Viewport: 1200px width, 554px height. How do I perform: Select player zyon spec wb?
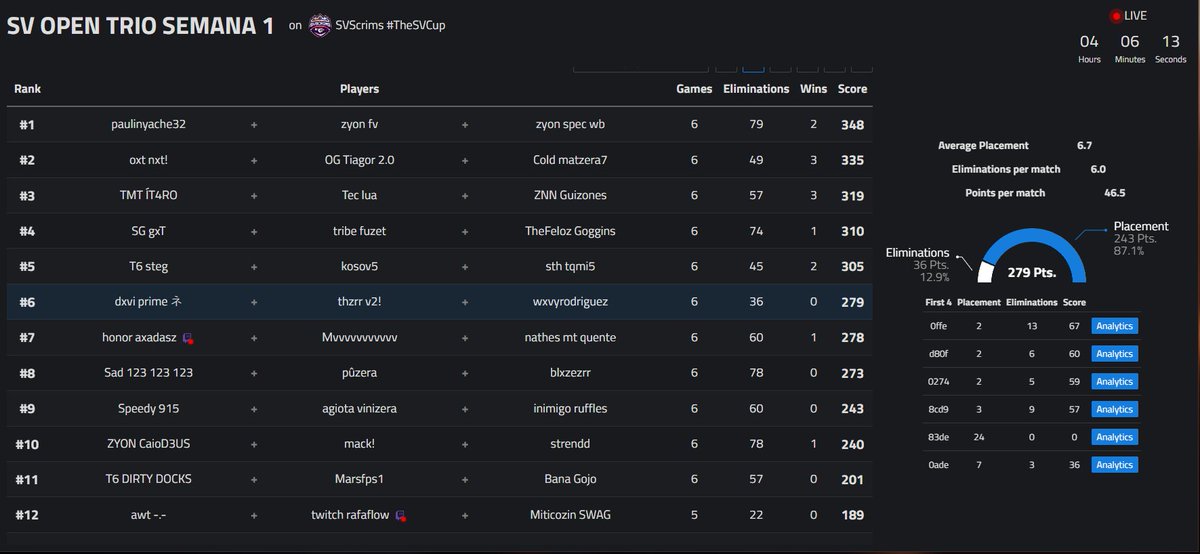pos(570,125)
